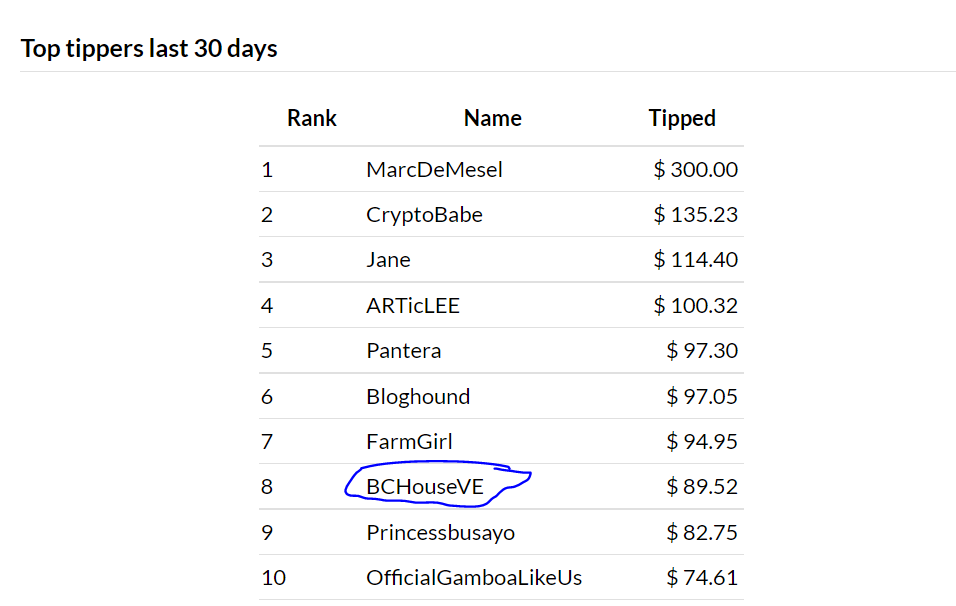
Task: Select the $ 74.61 amount
Action: 702,577
